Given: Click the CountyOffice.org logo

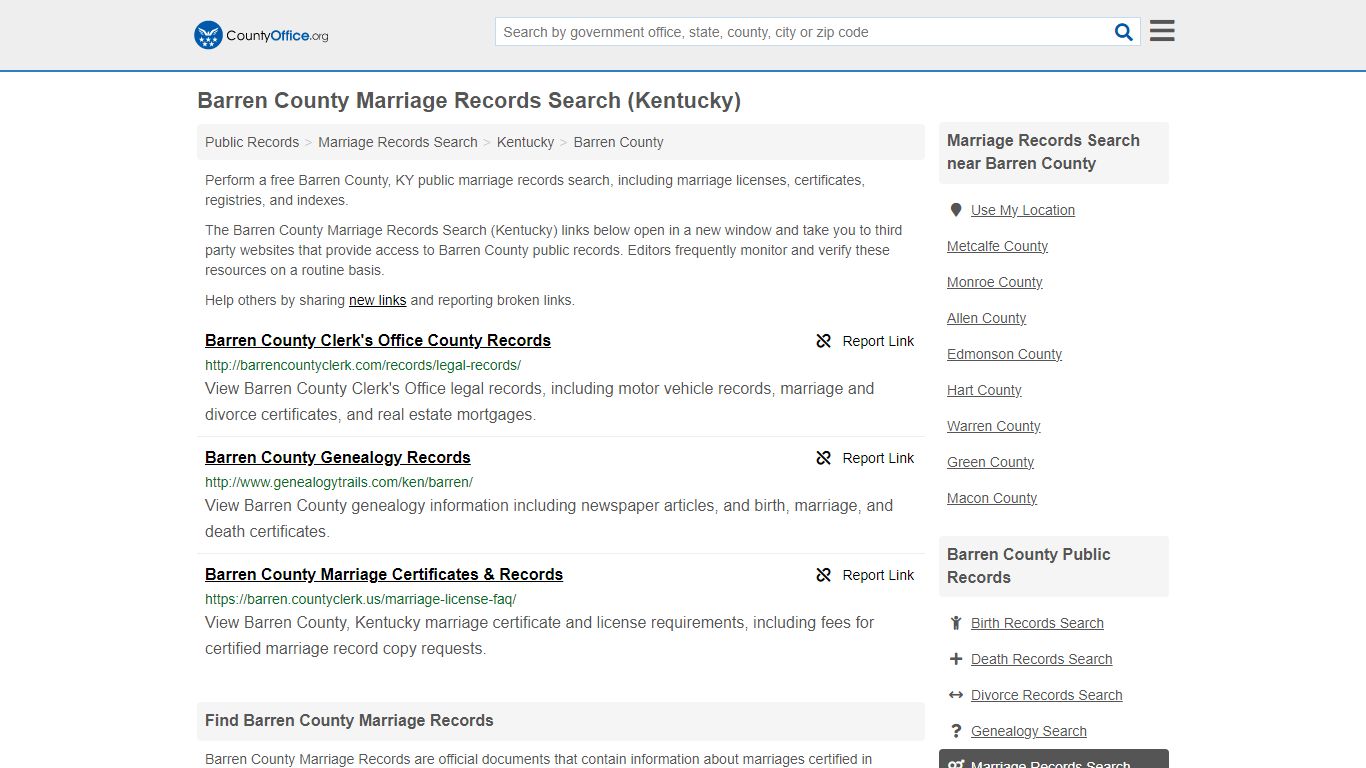Looking at the screenshot, I should [261, 35].
